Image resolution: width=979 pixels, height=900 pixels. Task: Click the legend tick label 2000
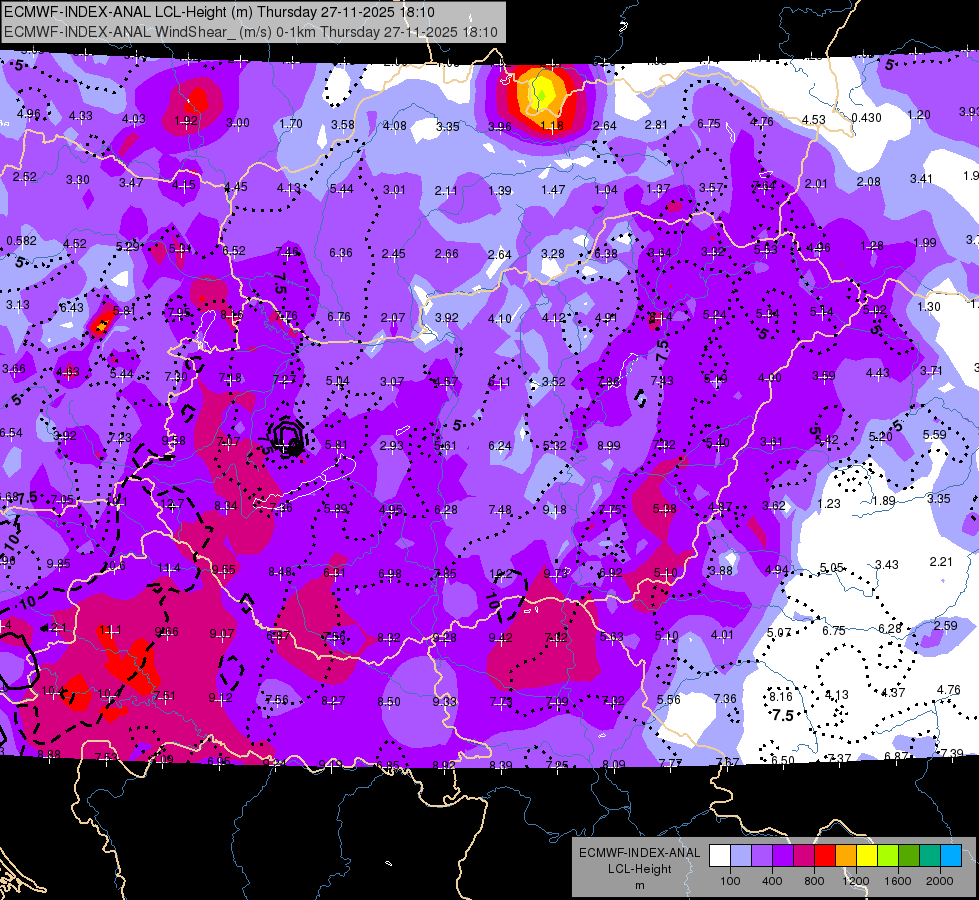(x=940, y=881)
